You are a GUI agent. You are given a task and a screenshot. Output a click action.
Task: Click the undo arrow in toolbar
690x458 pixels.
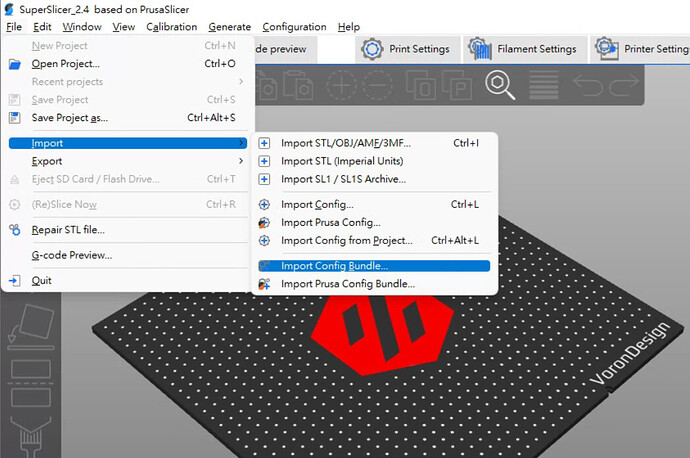(x=587, y=84)
